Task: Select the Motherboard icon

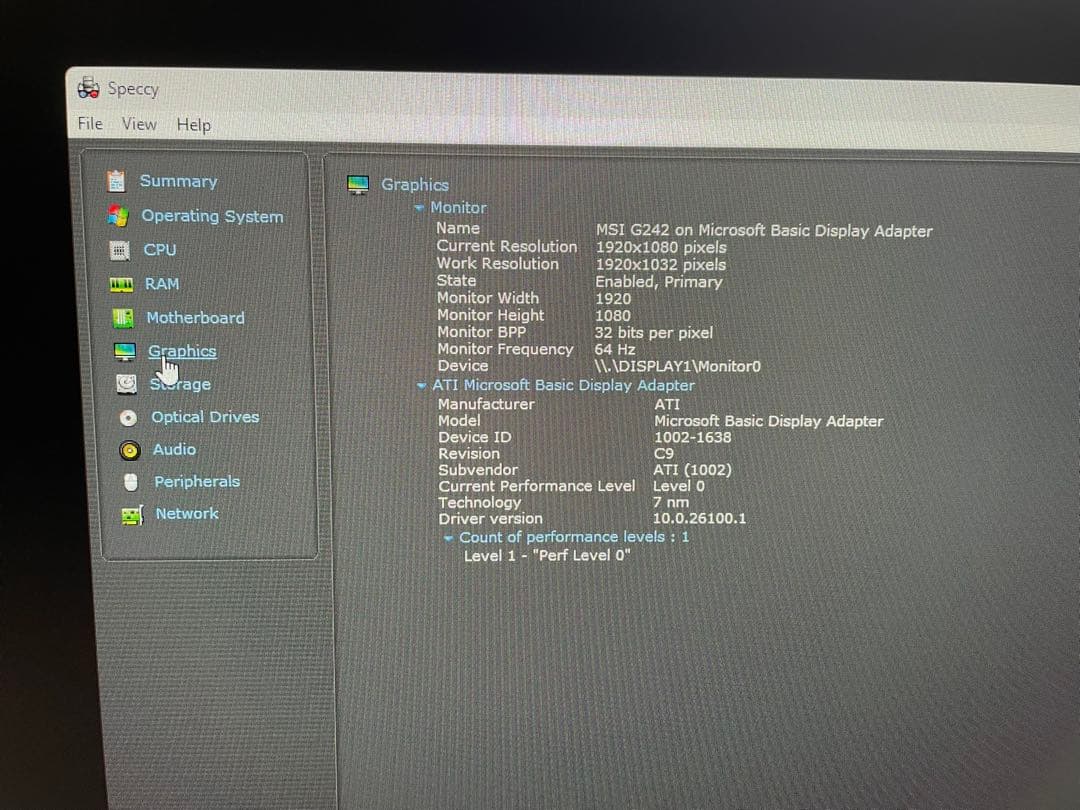Action: [x=118, y=317]
